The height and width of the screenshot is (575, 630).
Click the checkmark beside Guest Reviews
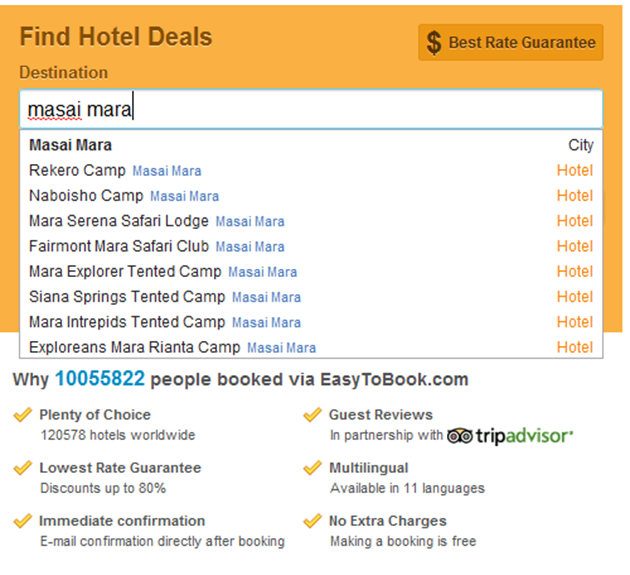tap(313, 414)
